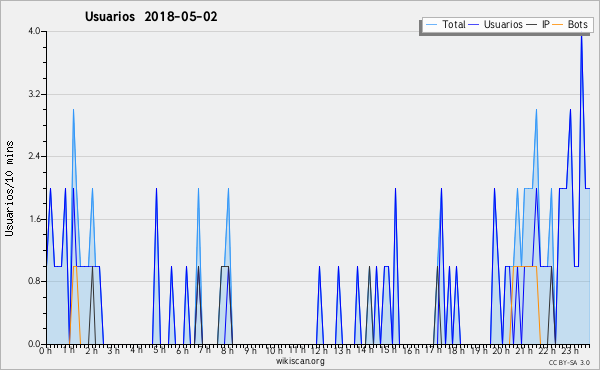
Task: Click the Usuarios/10 mins axis title
Action: [x=9, y=188]
